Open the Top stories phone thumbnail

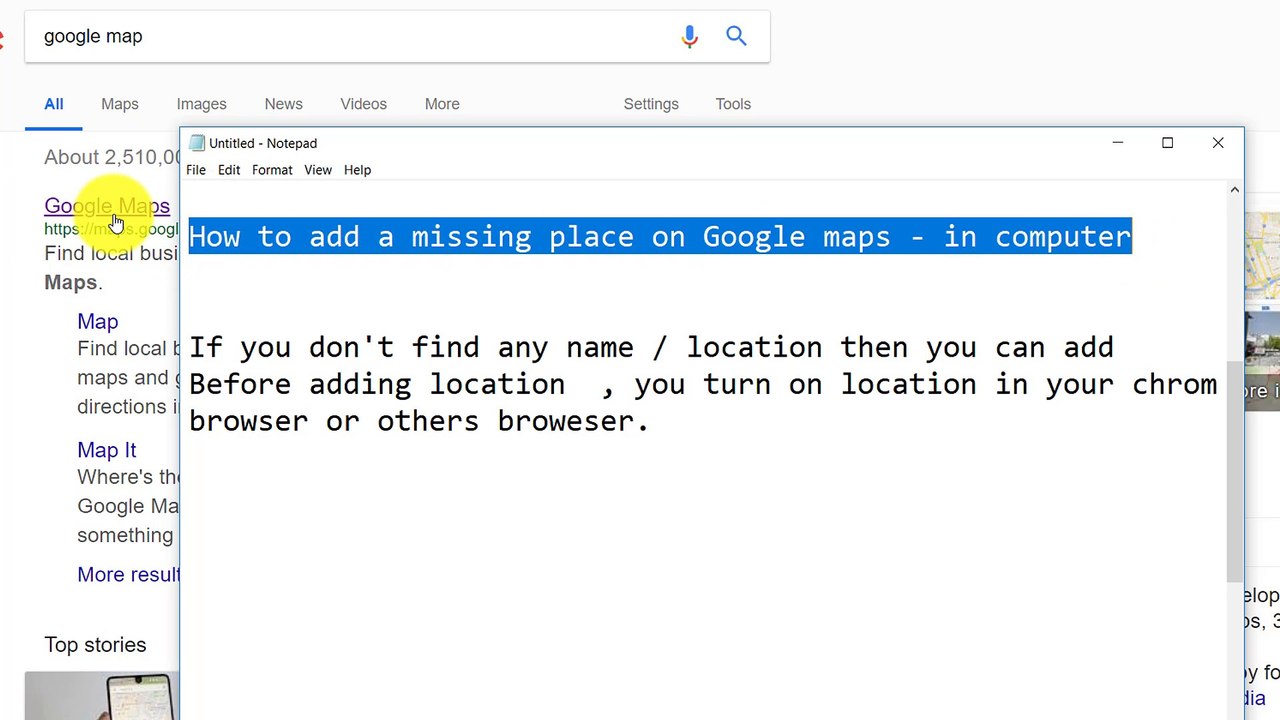(102, 696)
